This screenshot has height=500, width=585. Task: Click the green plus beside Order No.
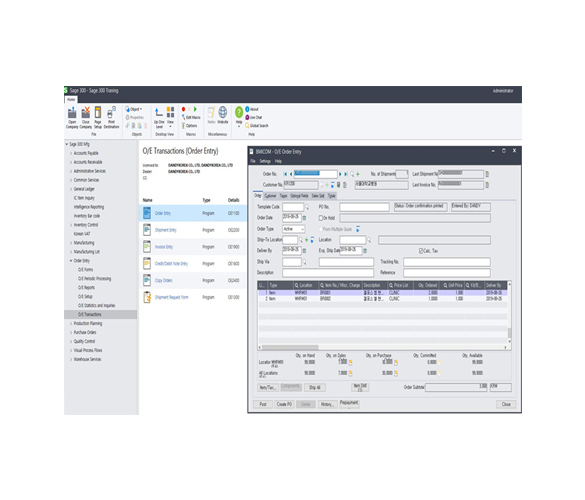point(358,174)
